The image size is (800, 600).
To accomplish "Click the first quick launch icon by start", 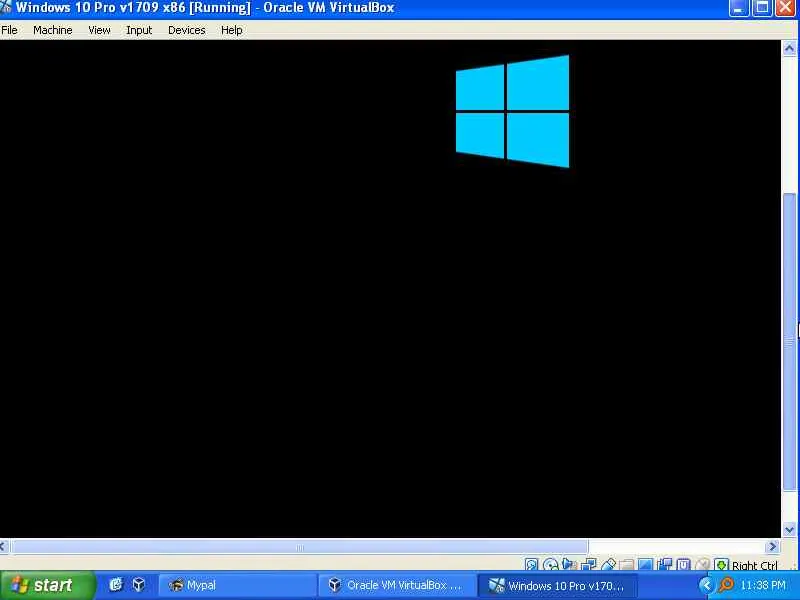I will 116,585.
